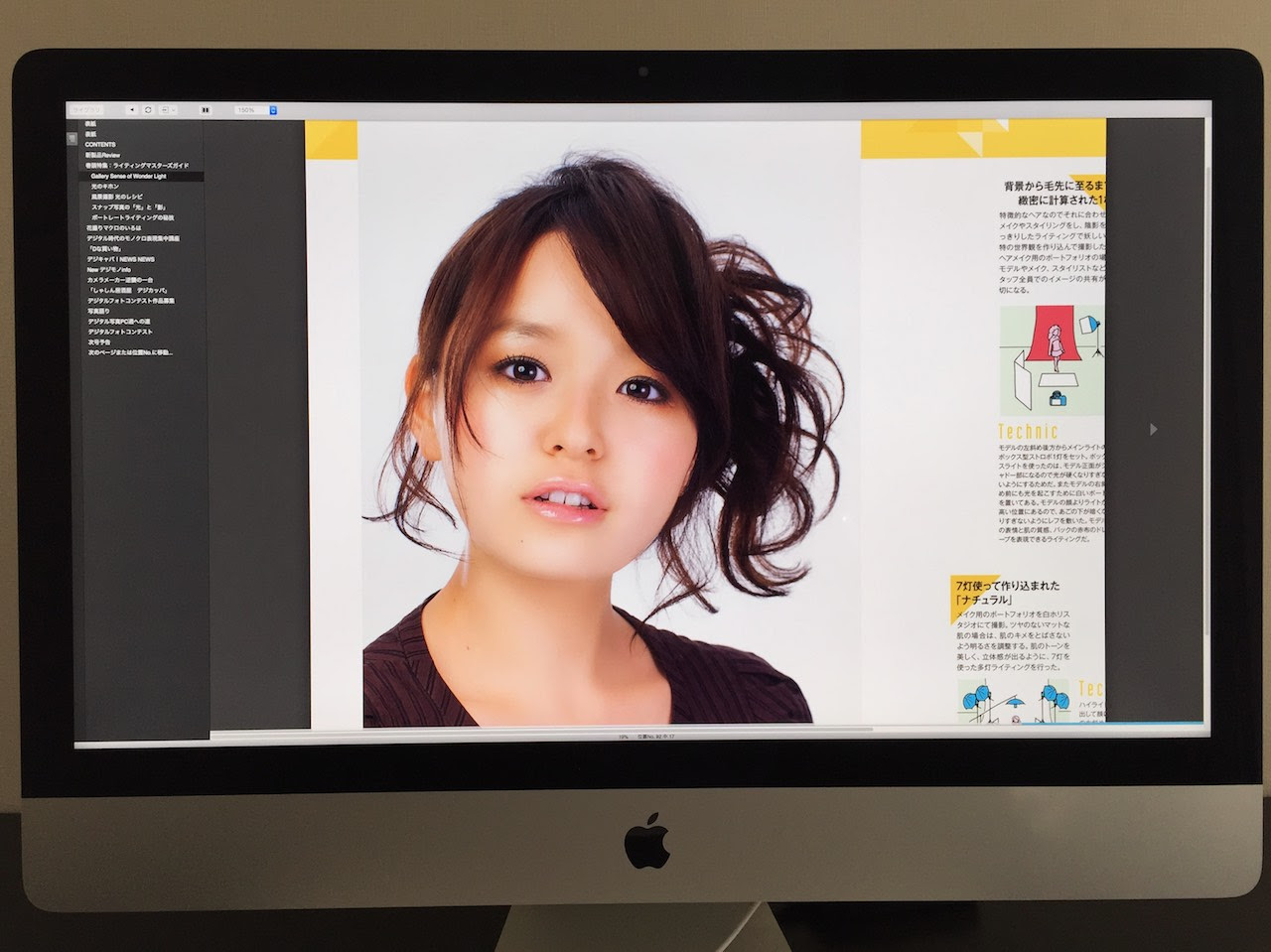Click the blue zoom stepper icon next to 150%
The height and width of the screenshot is (952, 1271).
[274, 109]
